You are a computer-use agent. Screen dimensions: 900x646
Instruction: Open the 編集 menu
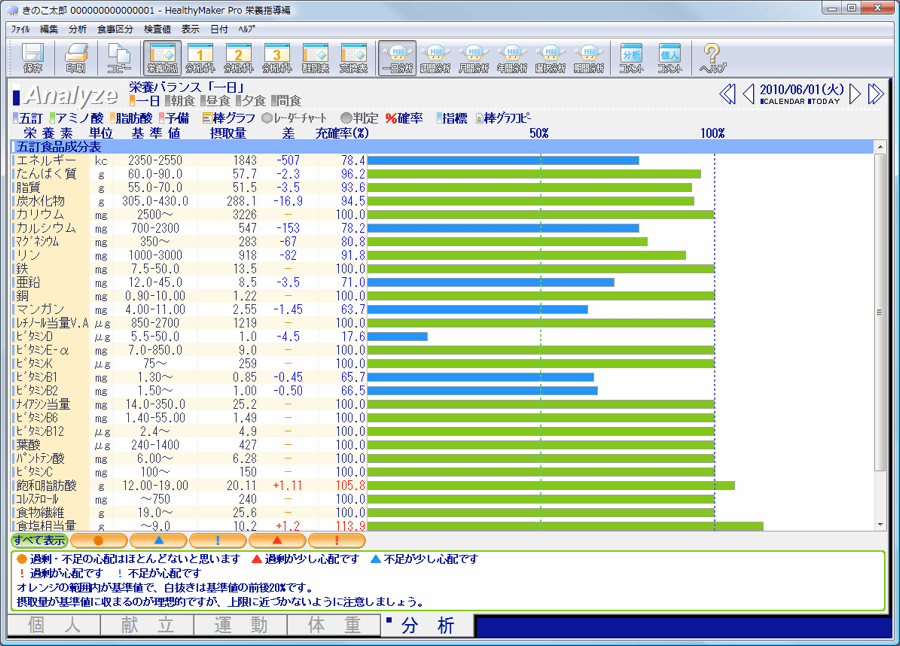click(x=49, y=29)
